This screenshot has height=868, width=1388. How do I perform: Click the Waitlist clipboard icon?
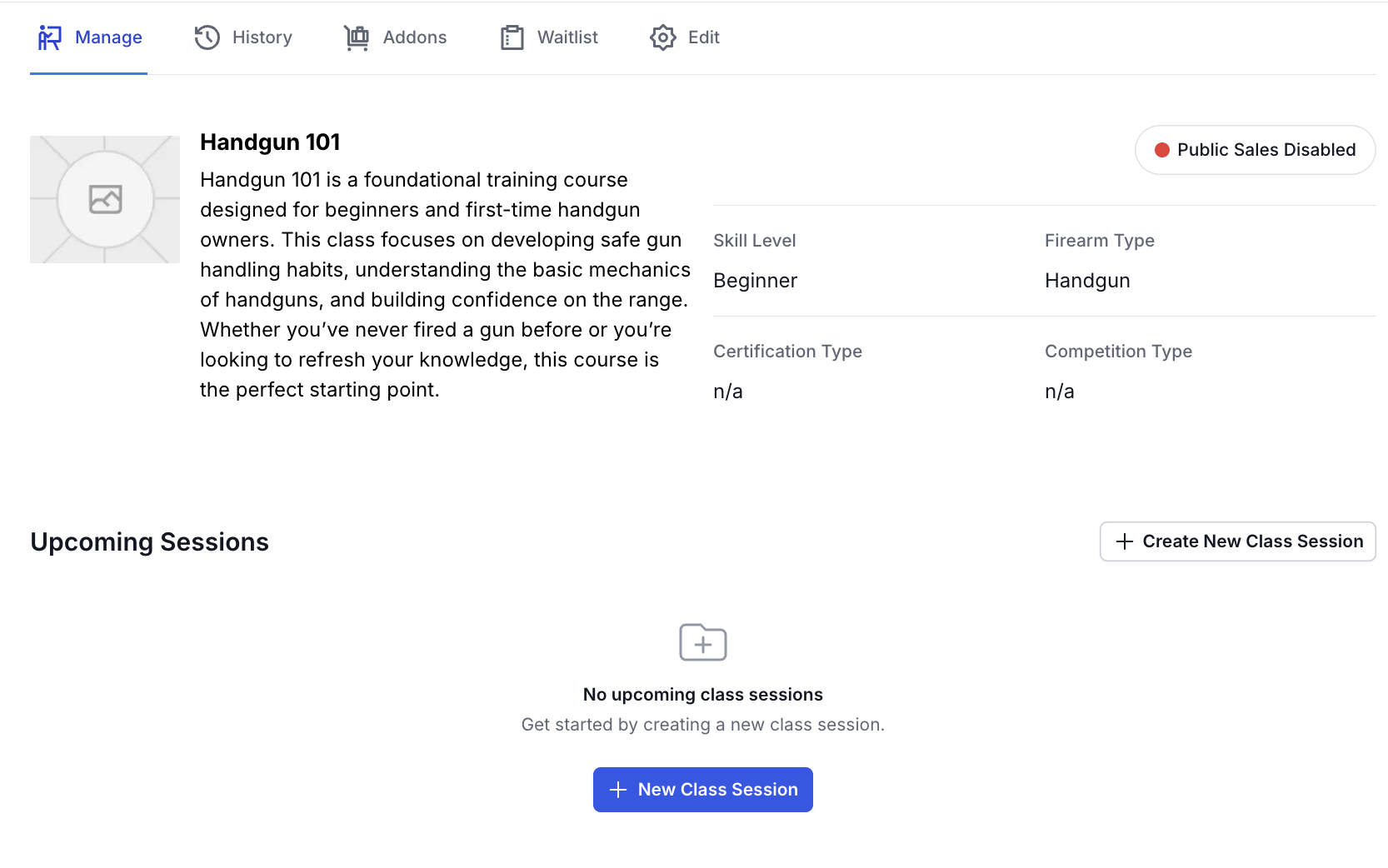click(x=512, y=37)
